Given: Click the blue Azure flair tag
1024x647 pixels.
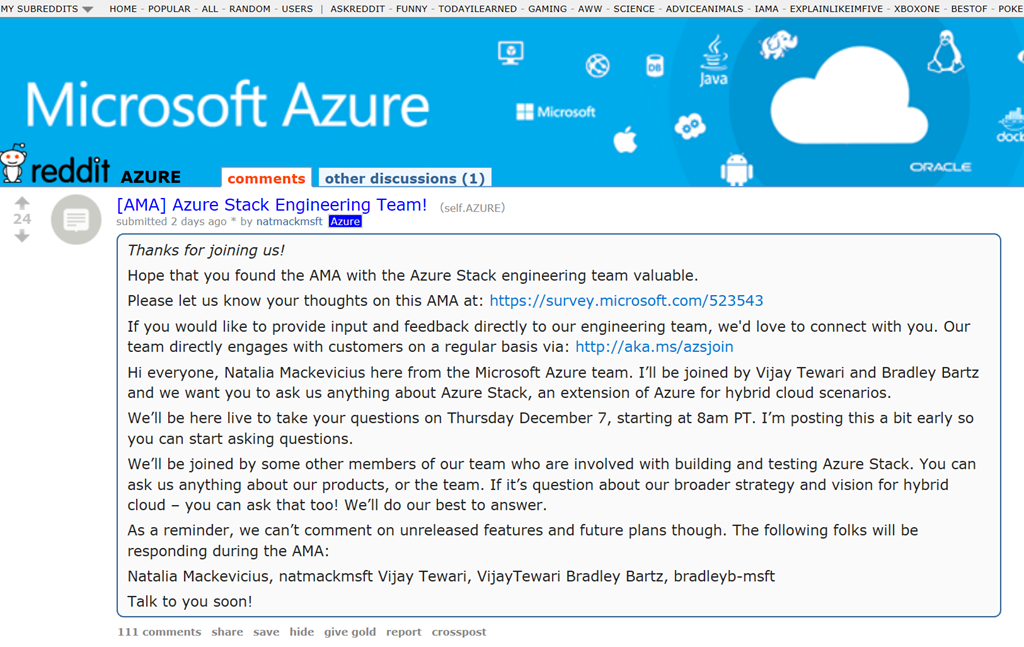Looking at the screenshot, I should click(x=345, y=222).
